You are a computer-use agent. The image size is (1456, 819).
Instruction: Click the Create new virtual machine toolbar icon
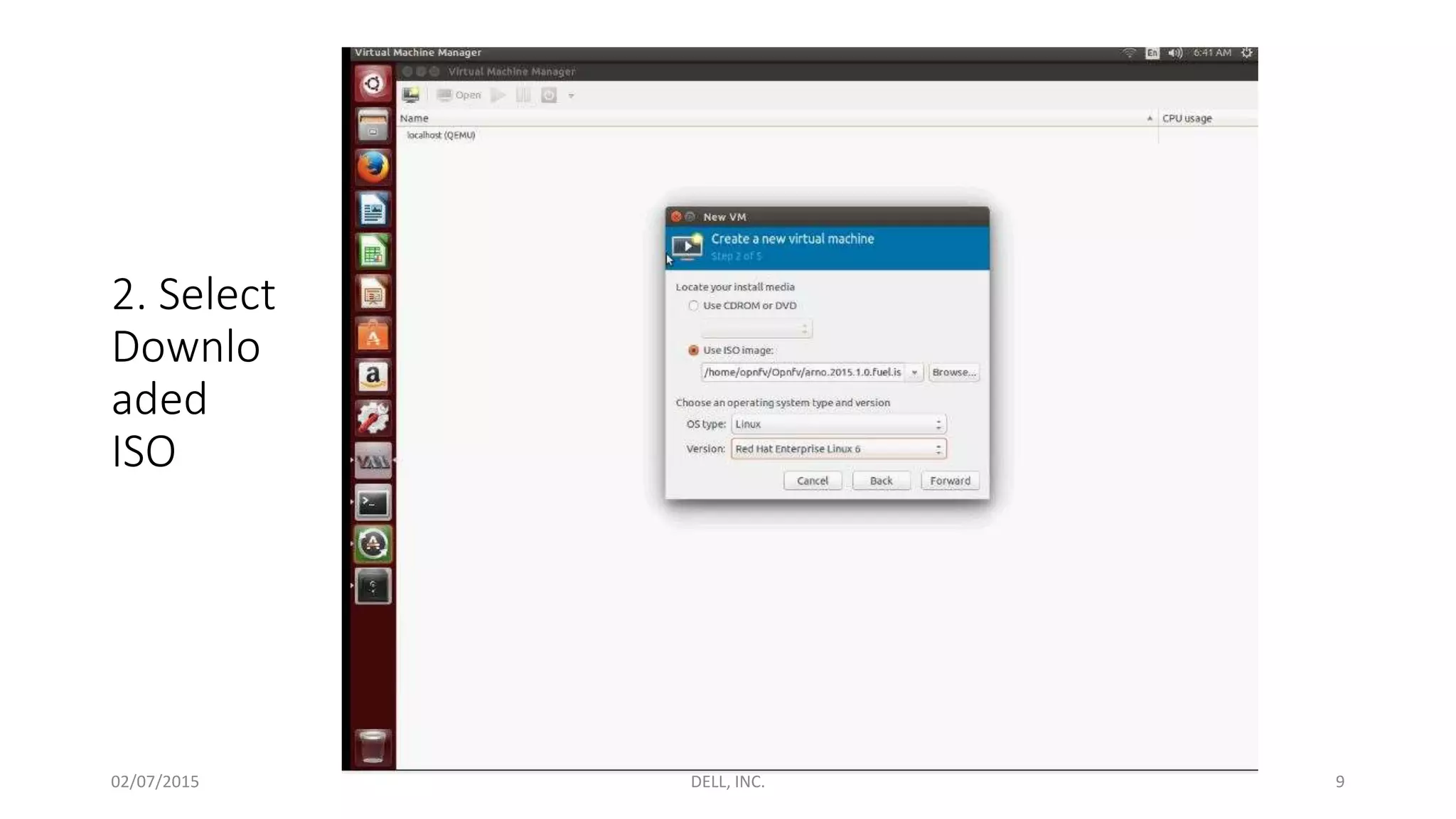point(411,95)
